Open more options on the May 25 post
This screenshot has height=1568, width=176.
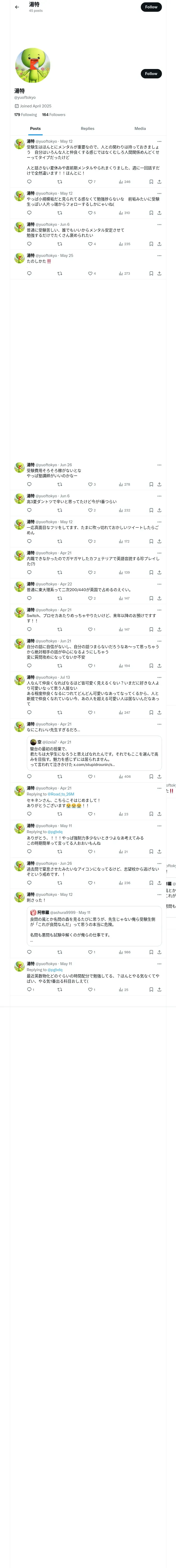pos(159,256)
